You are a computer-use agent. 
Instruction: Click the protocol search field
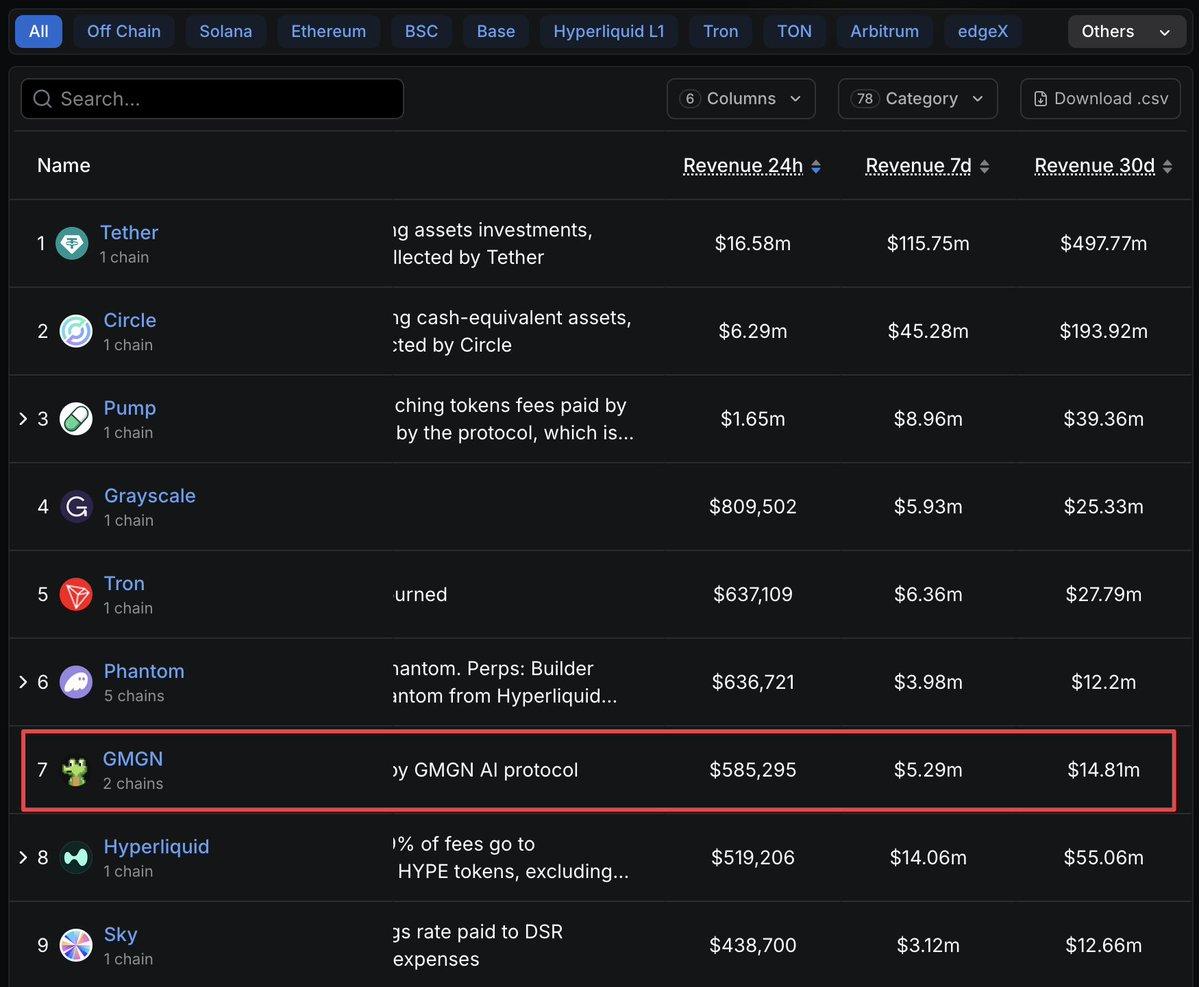212,99
